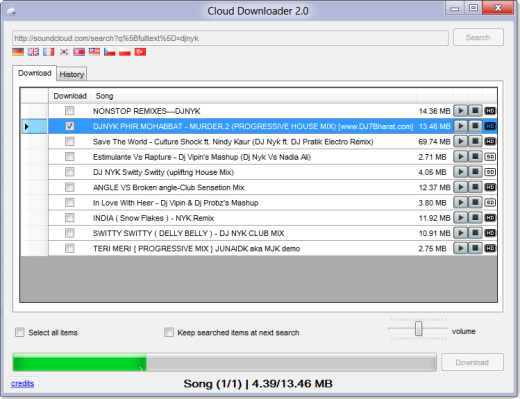Image resolution: width=520 pixels, height=399 pixels.
Task: Click the SoundCloud URL input field
Action: [230, 38]
